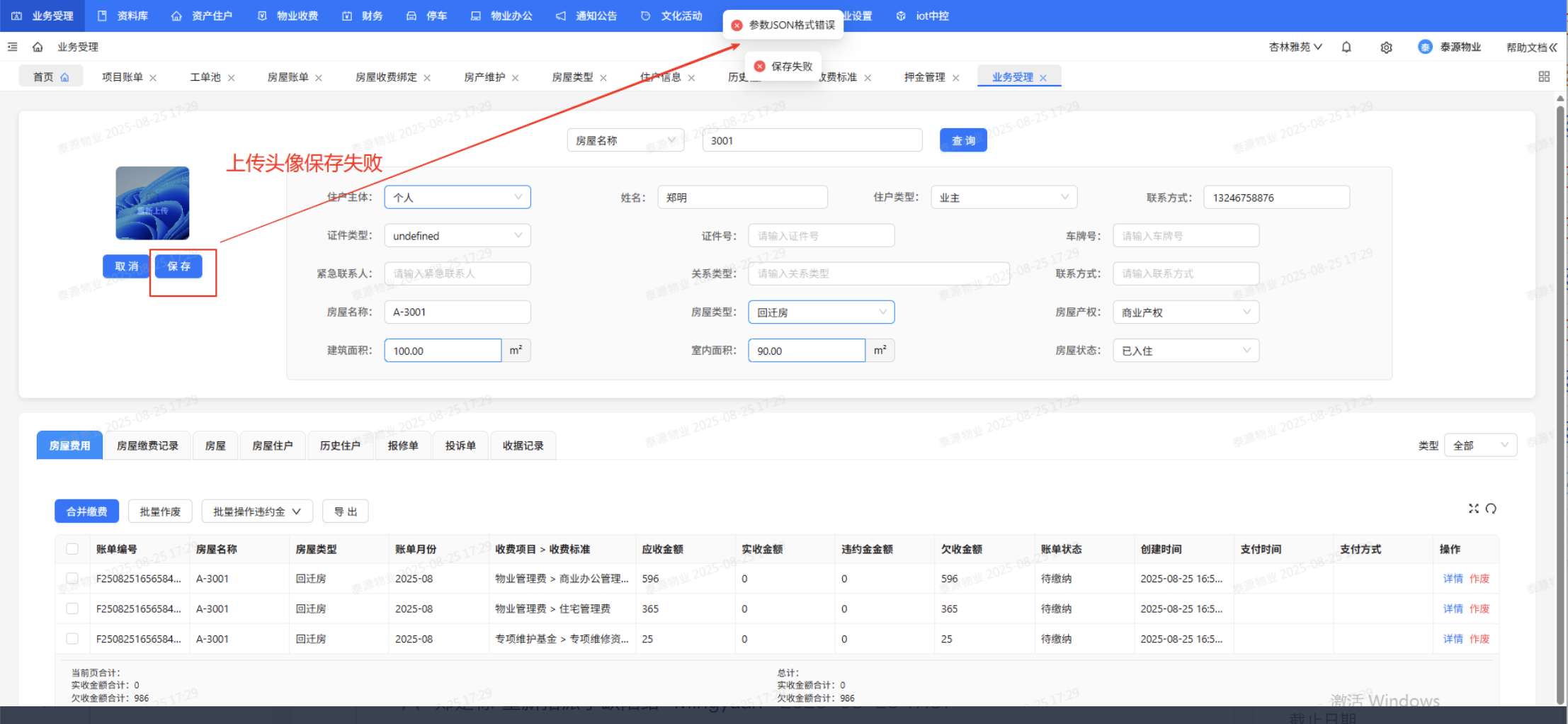Expand the 批量操作违约金 dropdown
Viewport: 1568px width, 724px height.
coord(256,511)
